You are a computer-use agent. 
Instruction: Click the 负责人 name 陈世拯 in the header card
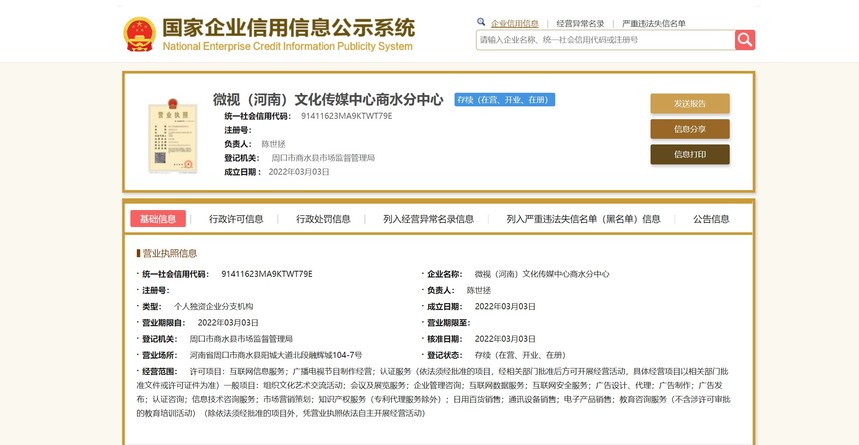click(273, 144)
